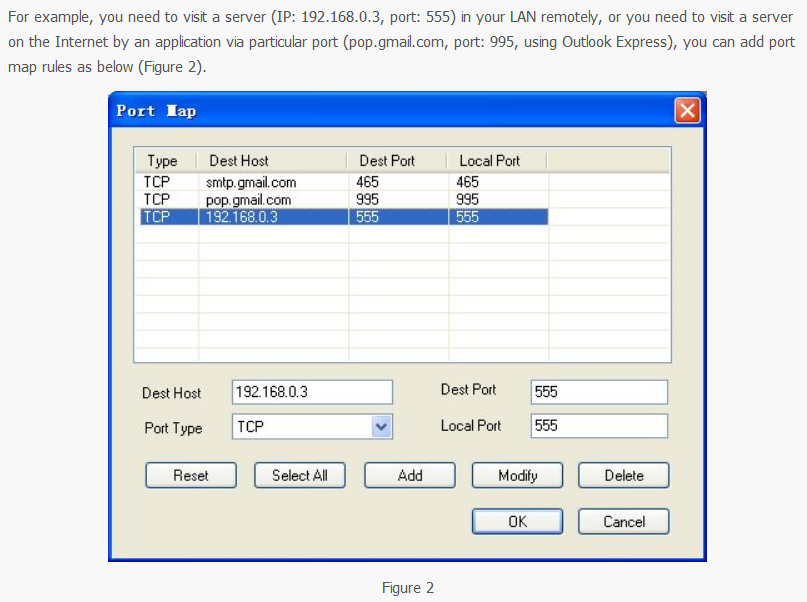Click the Local Port input field
This screenshot has width=807, height=602.
(x=599, y=426)
